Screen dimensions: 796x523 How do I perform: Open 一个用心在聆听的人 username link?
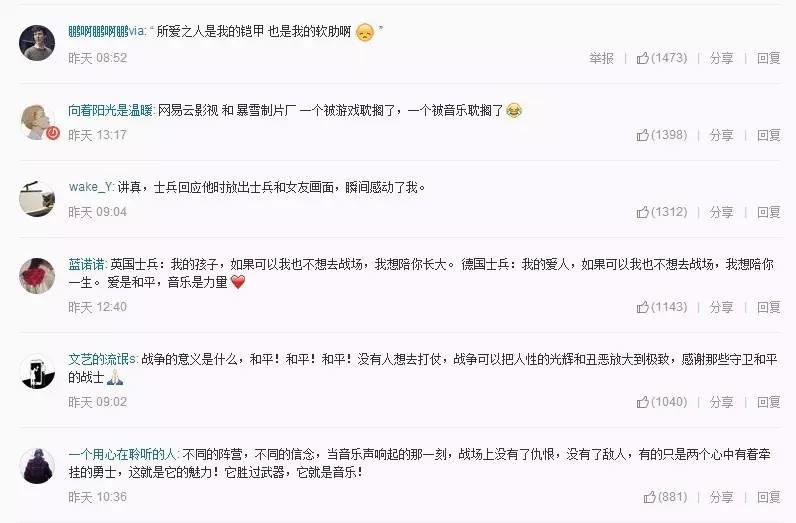tap(123, 454)
